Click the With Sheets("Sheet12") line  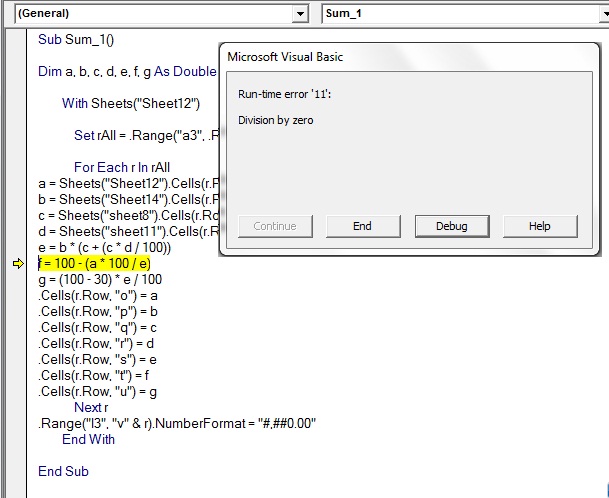pos(130,103)
